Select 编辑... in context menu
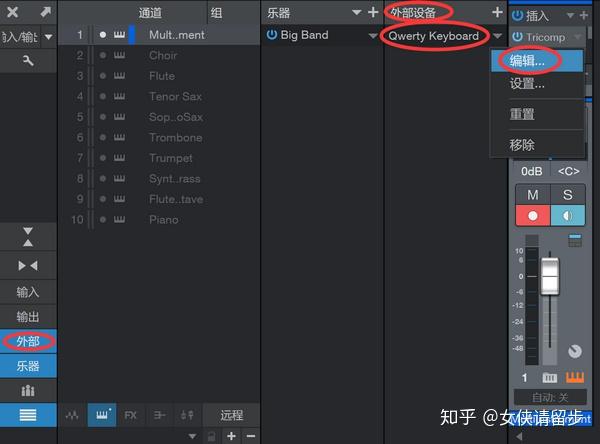The image size is (600, 444). click(537, 60)
